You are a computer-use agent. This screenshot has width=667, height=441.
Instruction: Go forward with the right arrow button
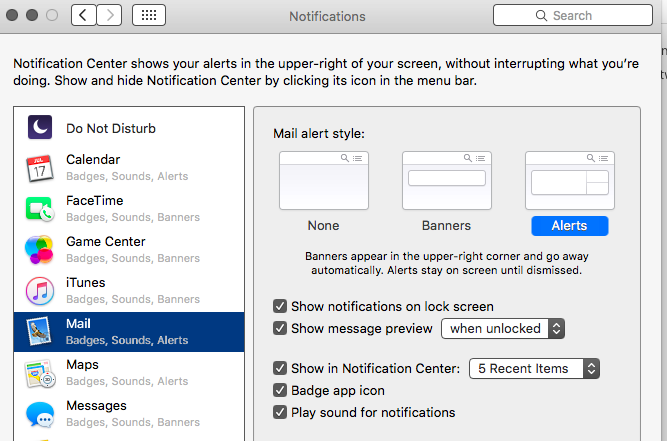click(x=109, y=16)
